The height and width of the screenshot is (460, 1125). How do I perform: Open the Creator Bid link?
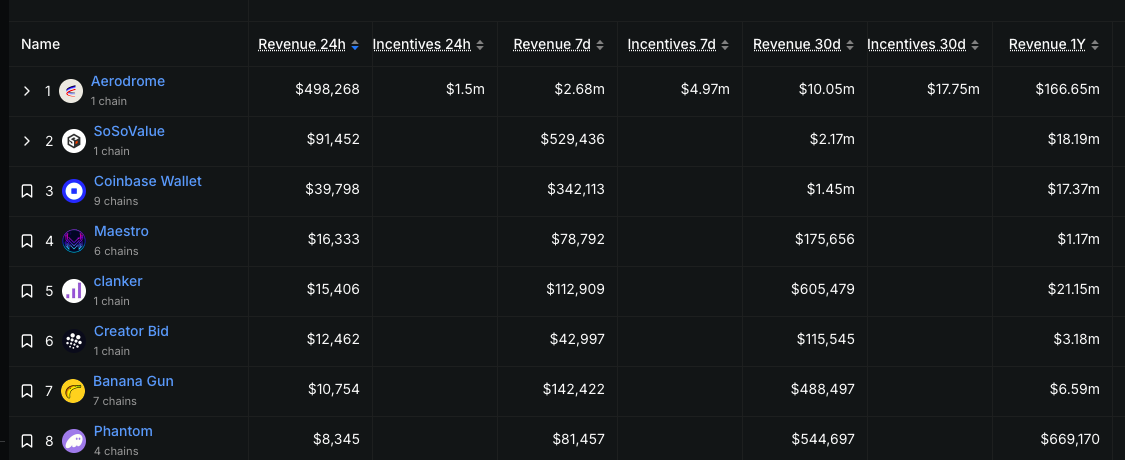tap(131, 331)
